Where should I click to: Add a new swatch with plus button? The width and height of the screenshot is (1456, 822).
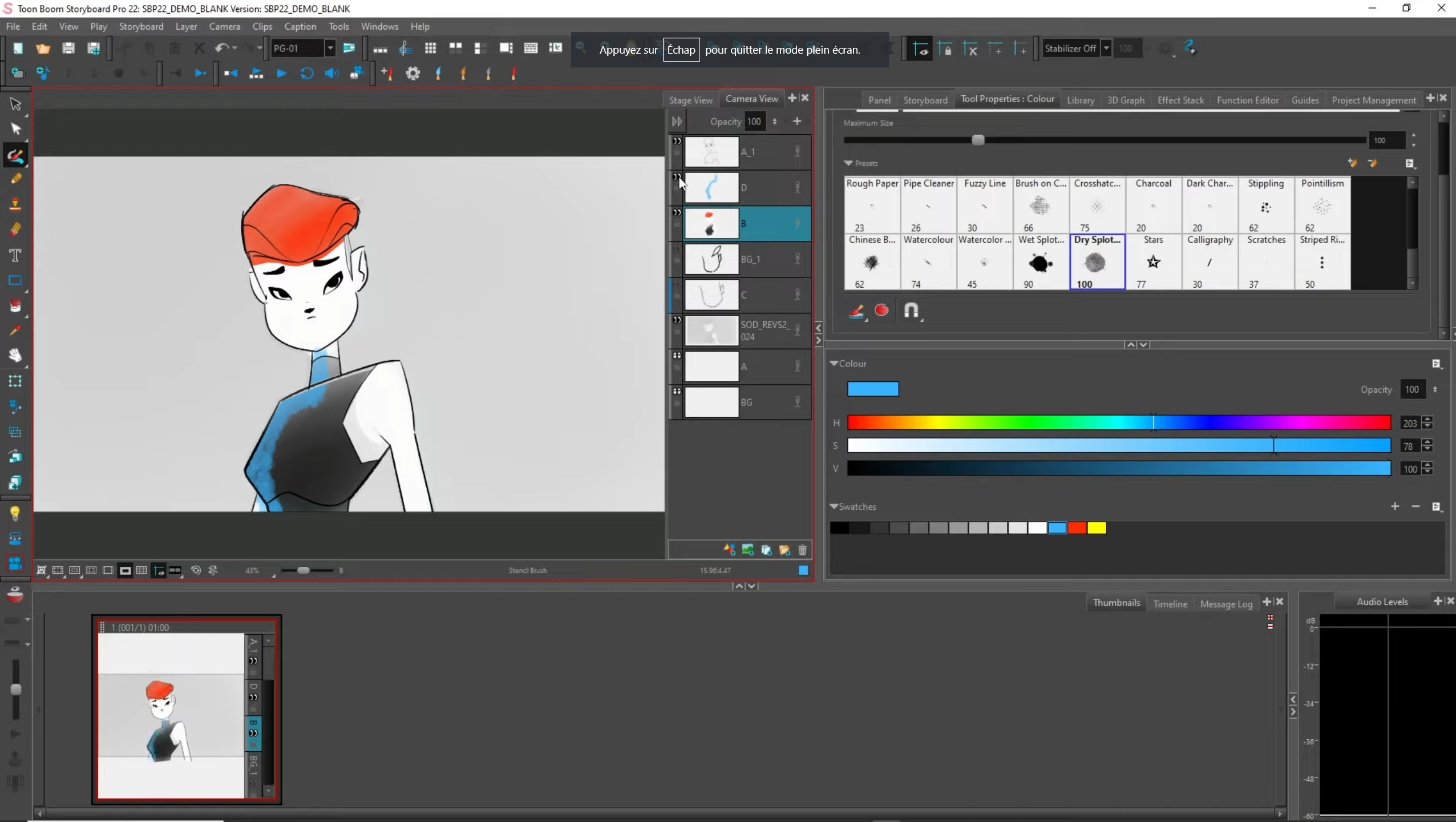[1395, 506]
